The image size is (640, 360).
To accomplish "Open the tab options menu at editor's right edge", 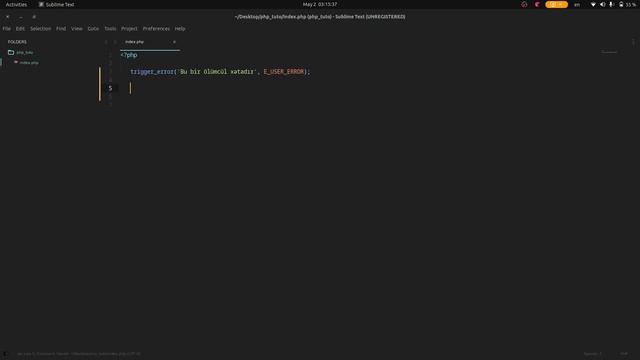I will [633, 42].
